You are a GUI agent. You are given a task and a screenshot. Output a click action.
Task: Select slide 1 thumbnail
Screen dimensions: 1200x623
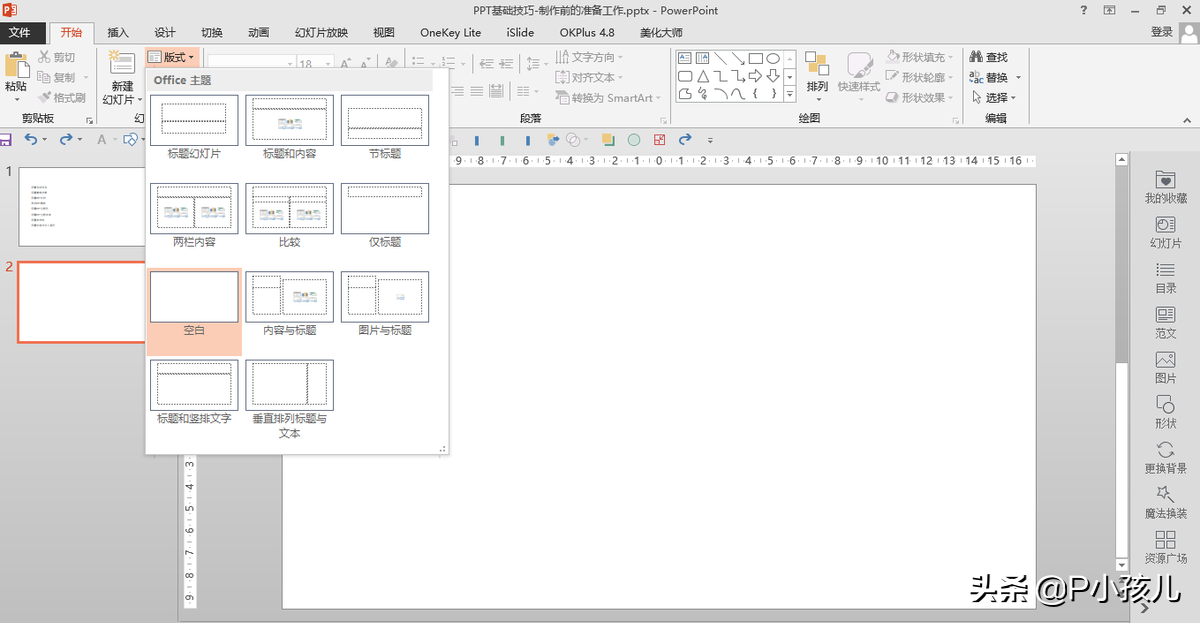[x=82, y=206]
